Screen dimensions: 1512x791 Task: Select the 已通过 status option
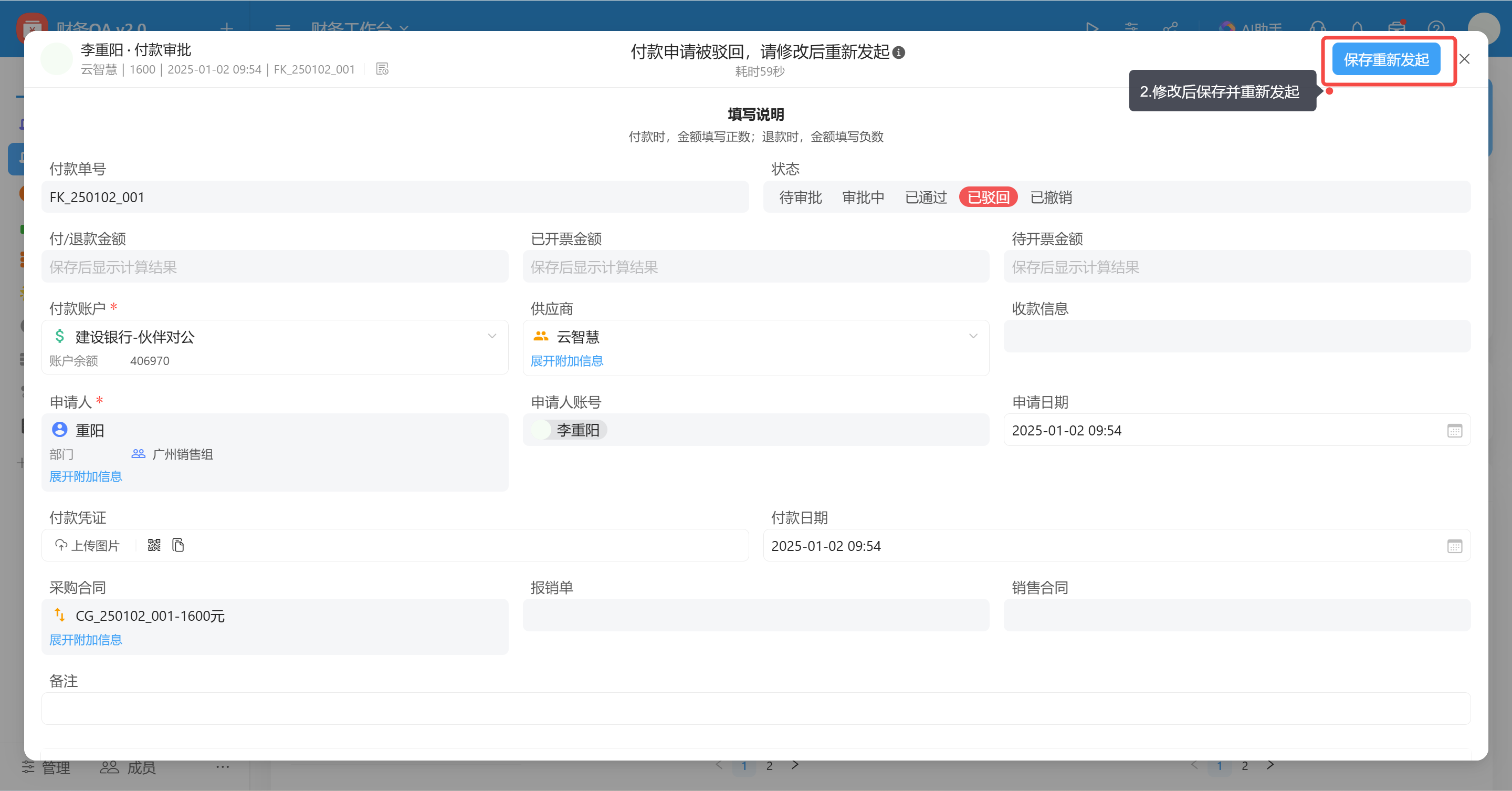tap(926, 197)
